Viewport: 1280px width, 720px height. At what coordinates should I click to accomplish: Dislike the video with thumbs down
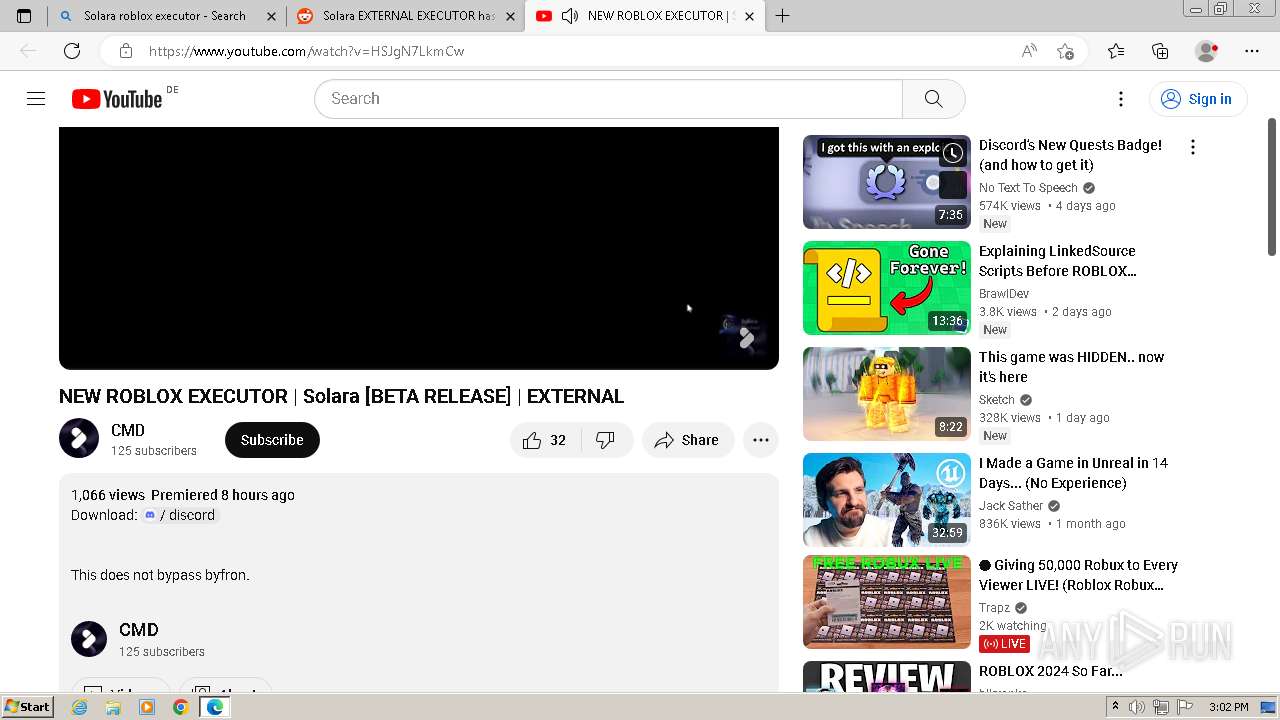tap(606, 440)
